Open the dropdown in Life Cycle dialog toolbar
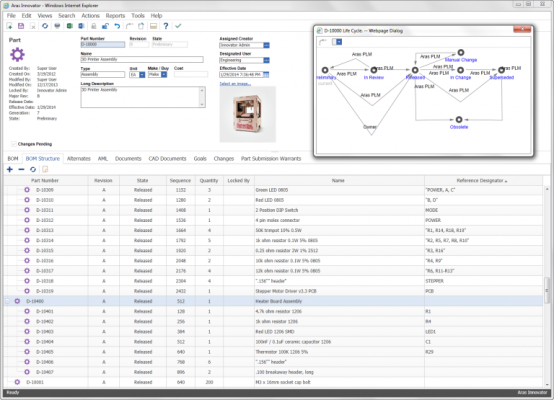The height and width of the screenshot is (400, 554). tap(339, 42)
